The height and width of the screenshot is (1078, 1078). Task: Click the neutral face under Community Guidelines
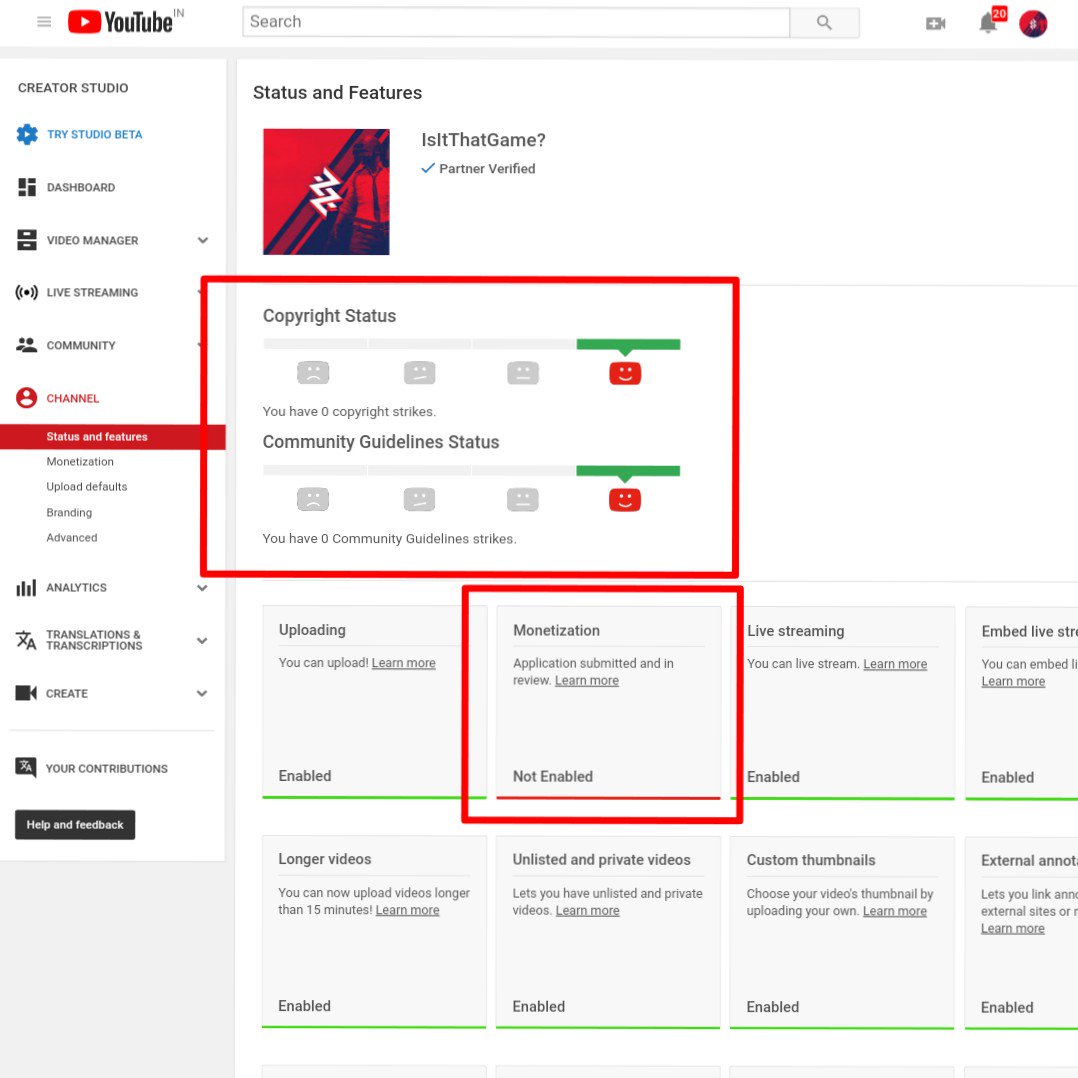523,500
